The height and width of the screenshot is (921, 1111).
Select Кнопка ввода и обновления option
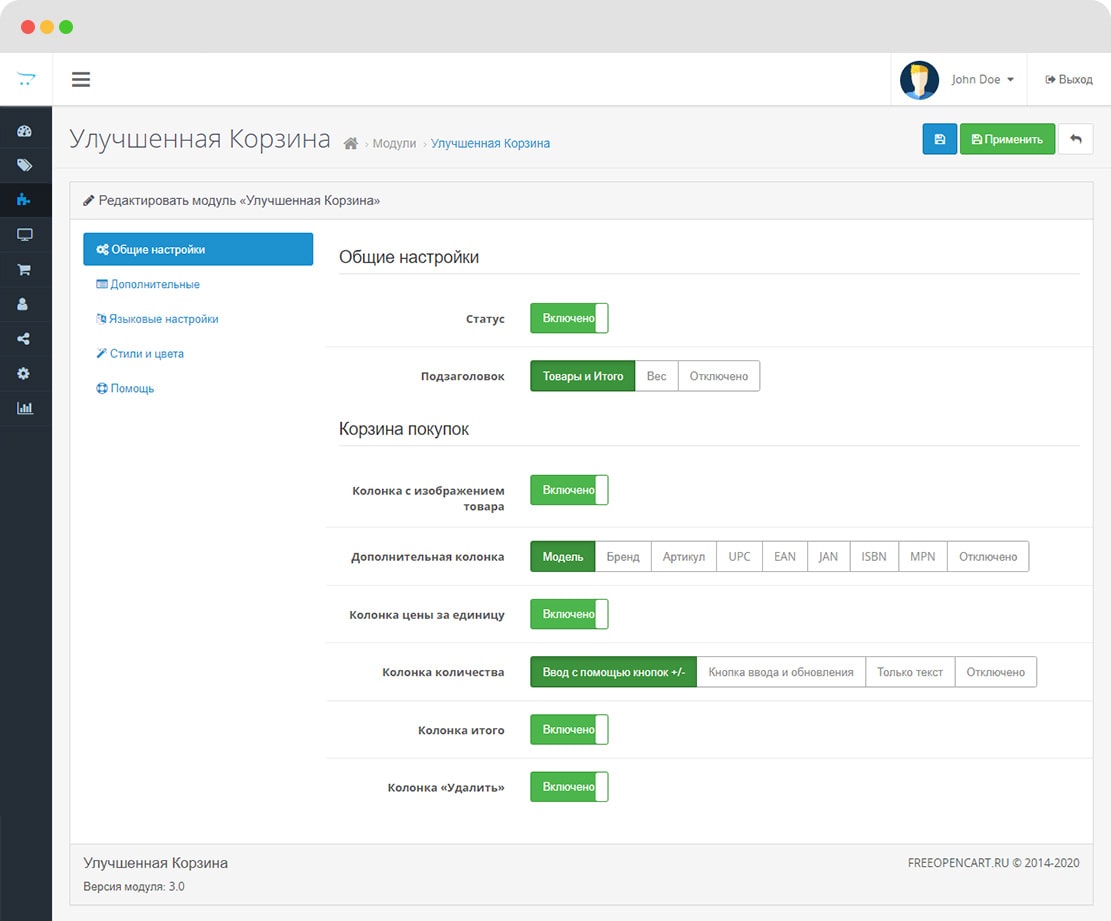click(781, 672)
